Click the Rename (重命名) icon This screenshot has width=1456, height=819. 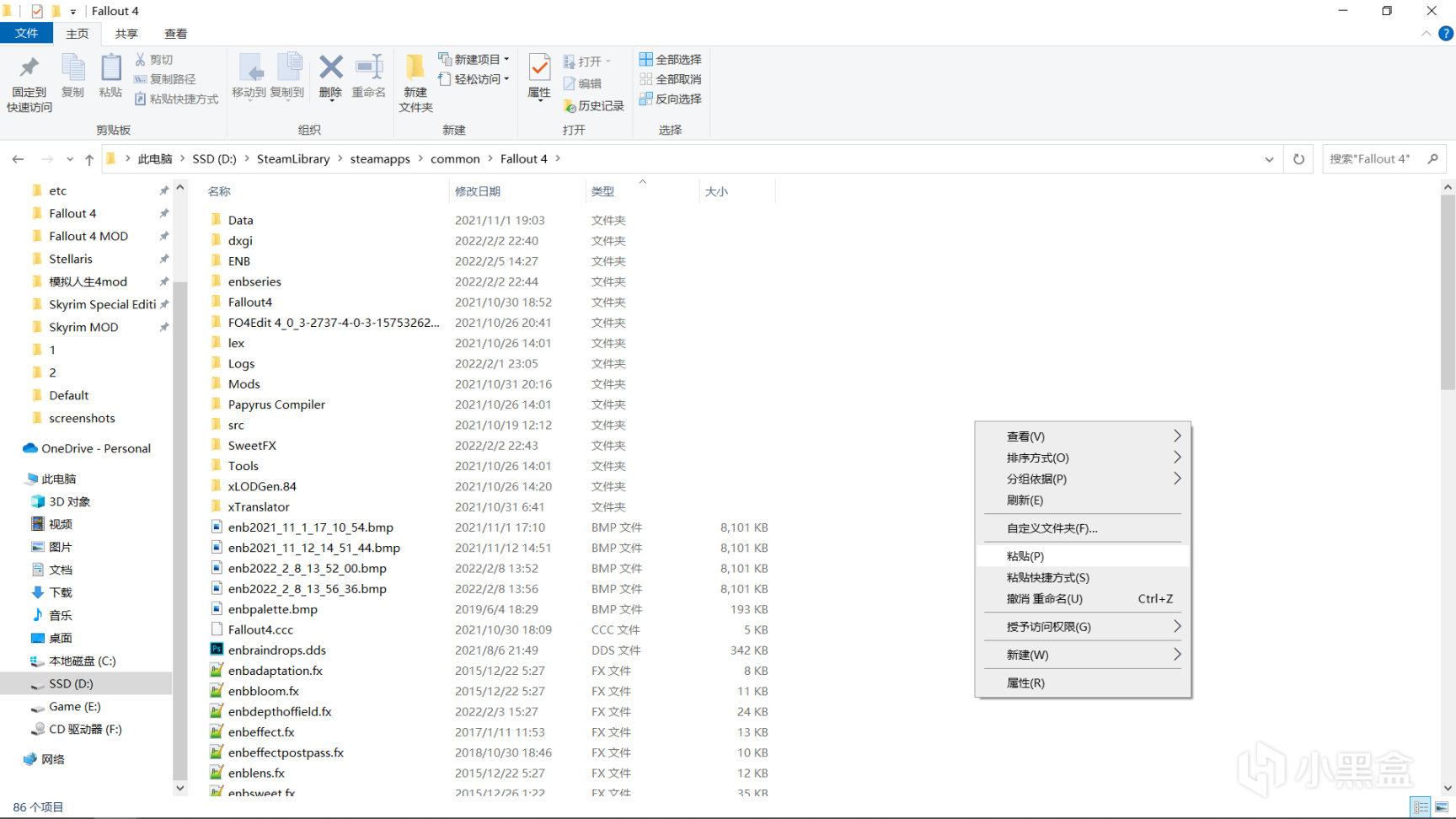tap(369, 67)
